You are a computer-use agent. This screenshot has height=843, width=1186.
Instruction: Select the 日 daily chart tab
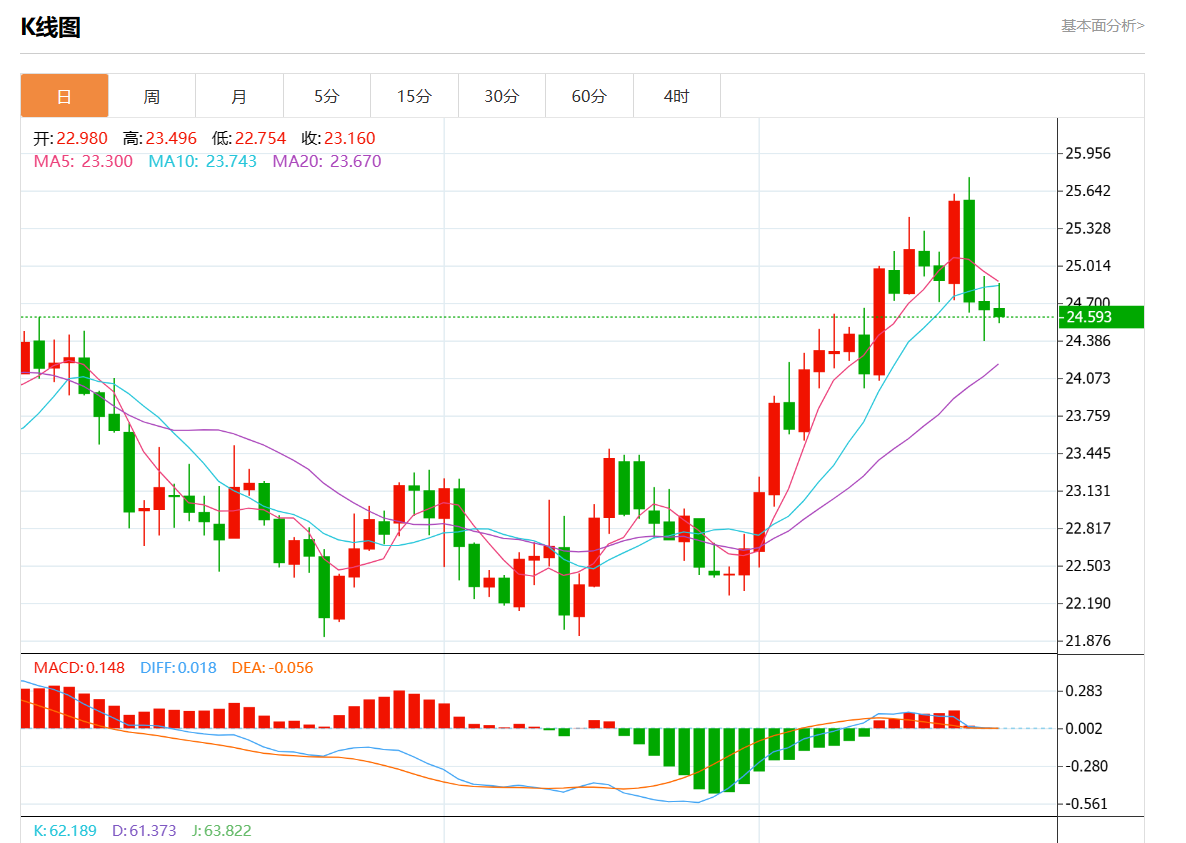click(64, 96)
